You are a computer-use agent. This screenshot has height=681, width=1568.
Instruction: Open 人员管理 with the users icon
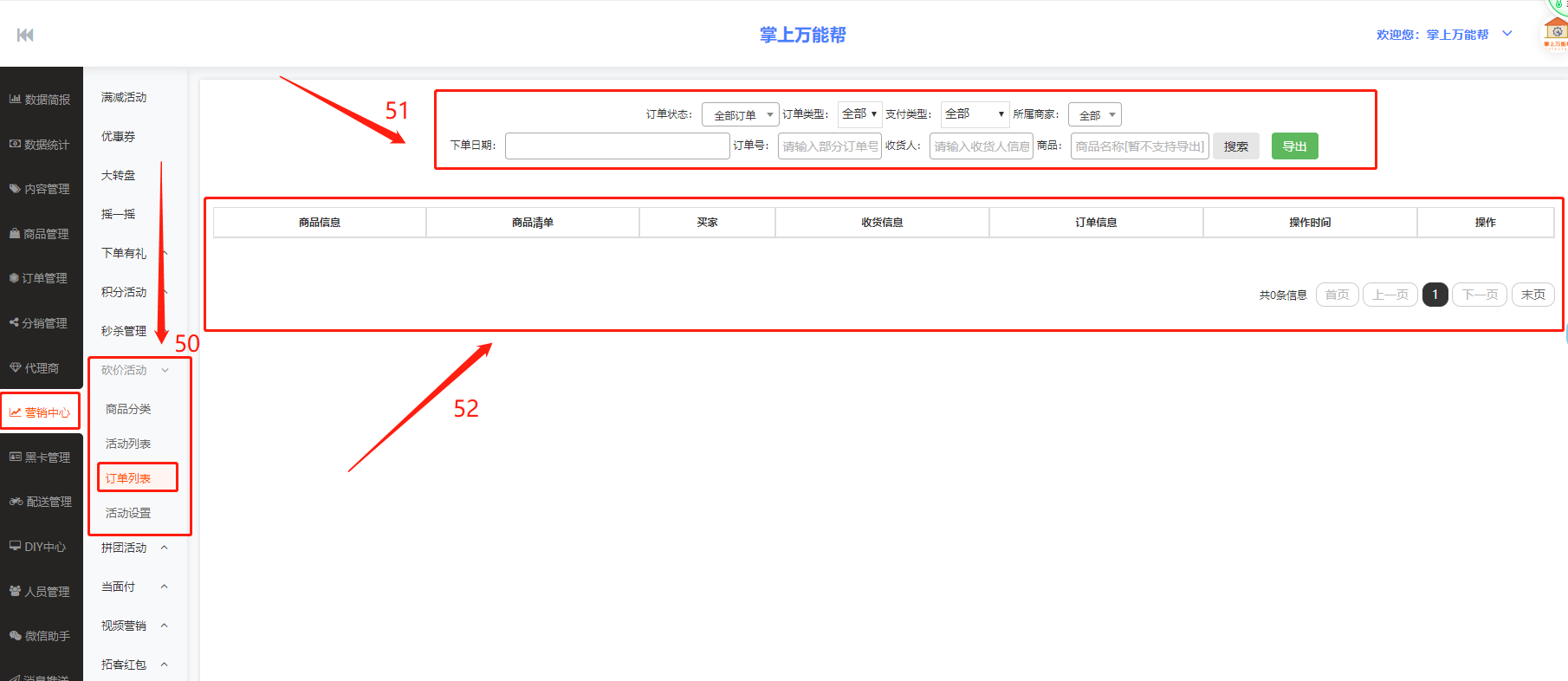click(41, 592)
